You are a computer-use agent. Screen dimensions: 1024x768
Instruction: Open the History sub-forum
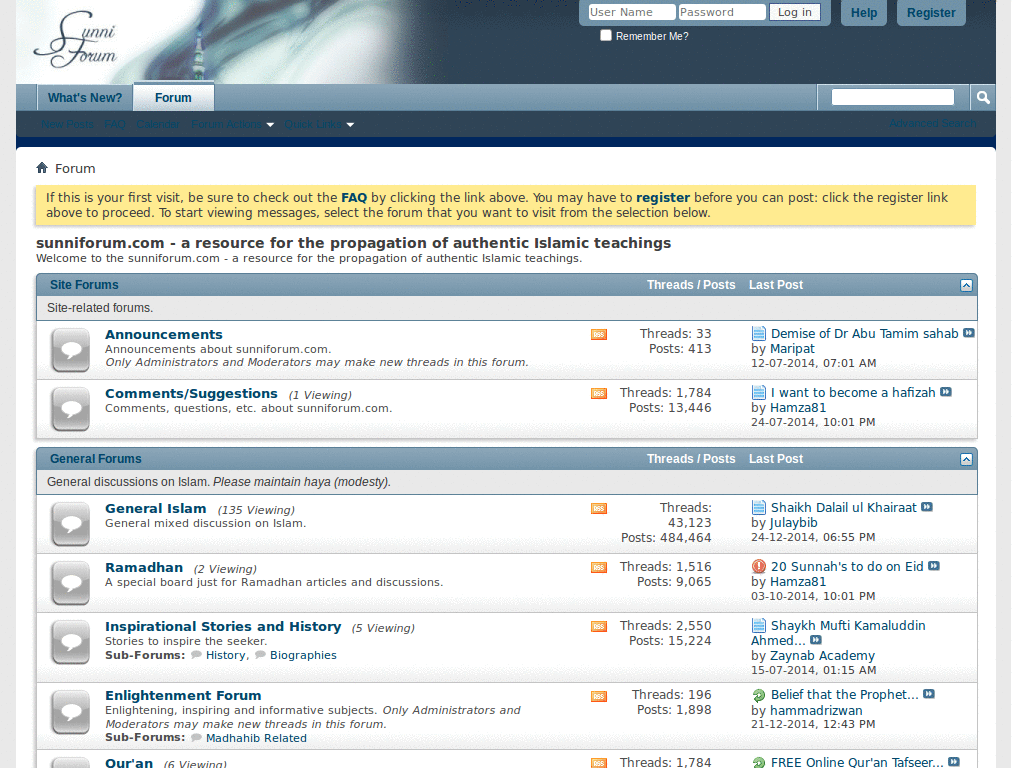225,655
